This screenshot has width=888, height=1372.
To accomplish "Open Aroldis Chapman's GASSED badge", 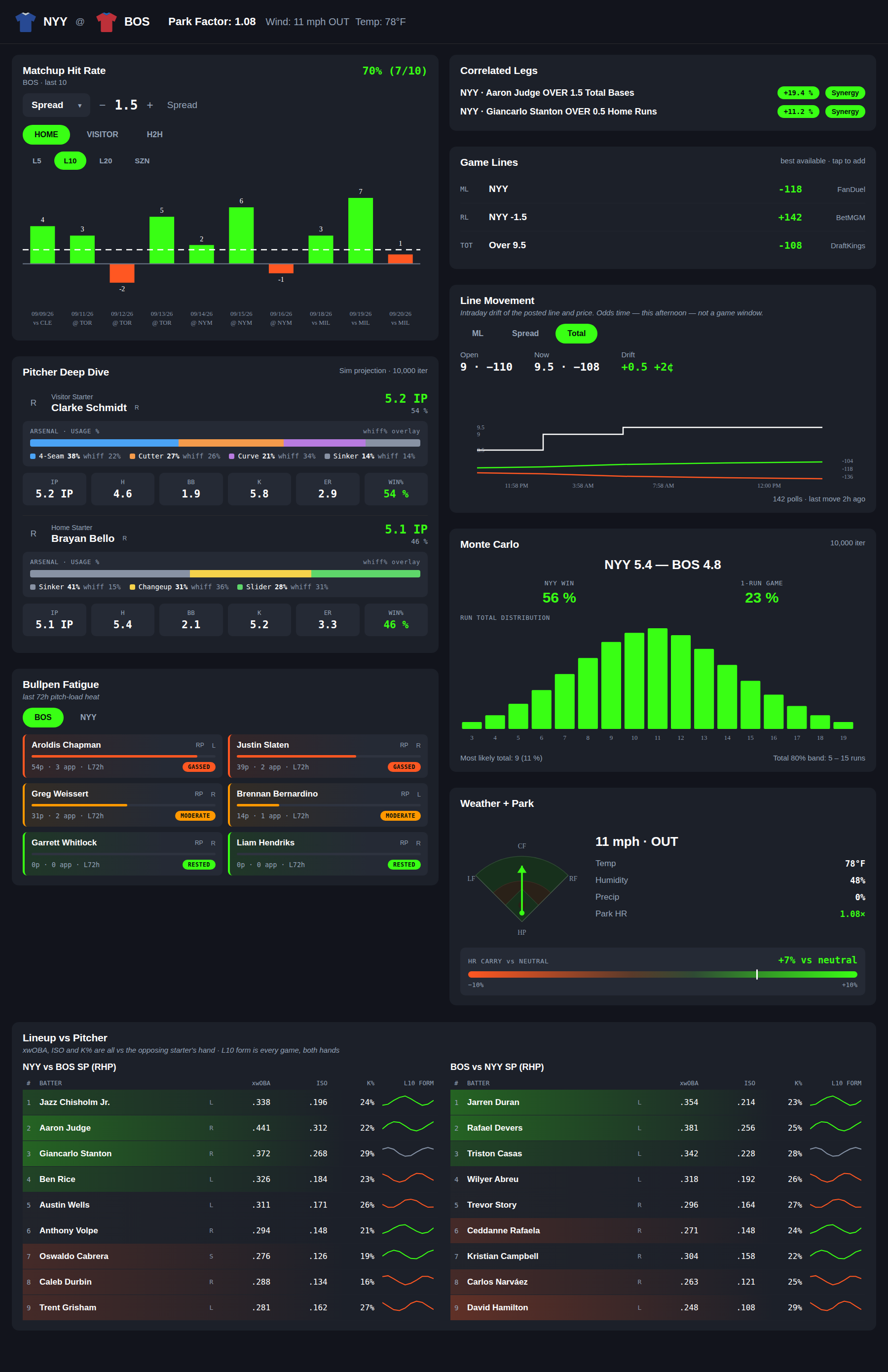I will (199, 767).
